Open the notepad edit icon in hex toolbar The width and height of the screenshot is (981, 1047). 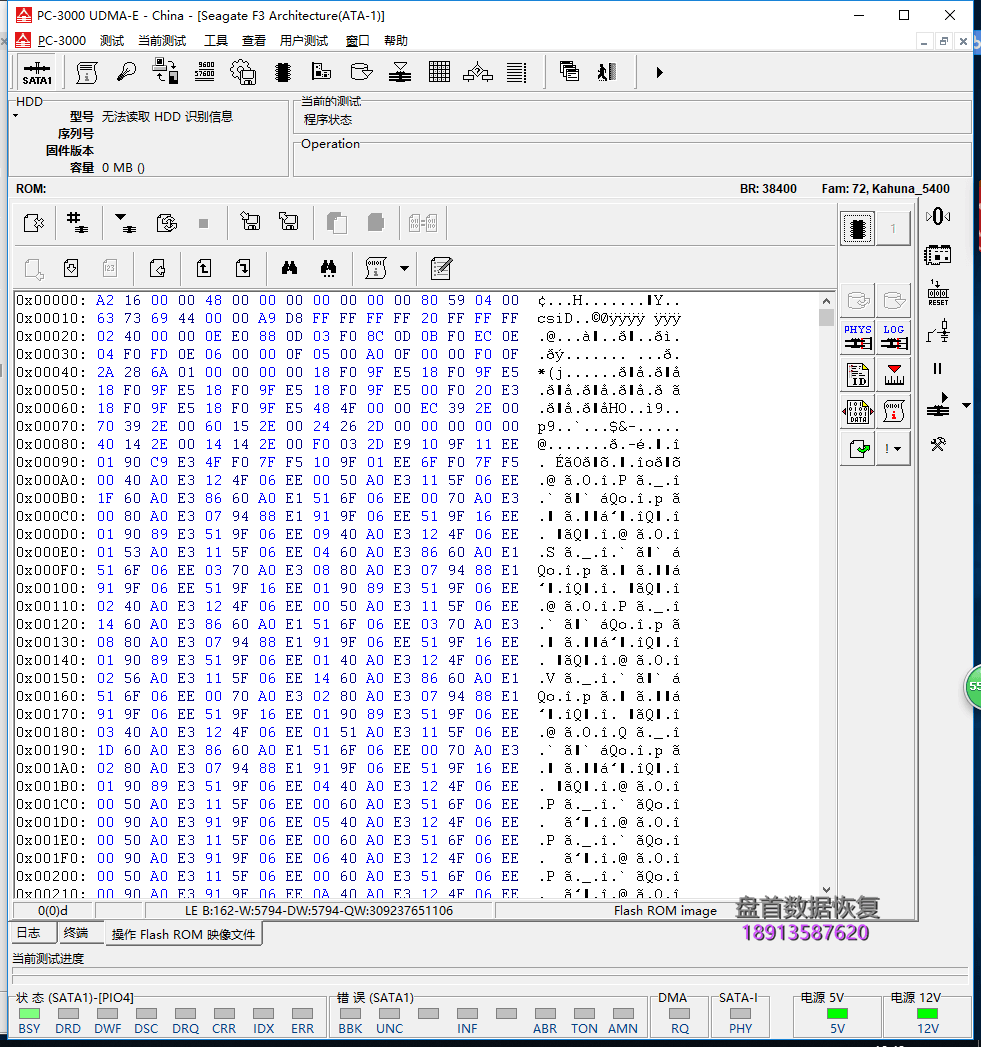(441, 268)
